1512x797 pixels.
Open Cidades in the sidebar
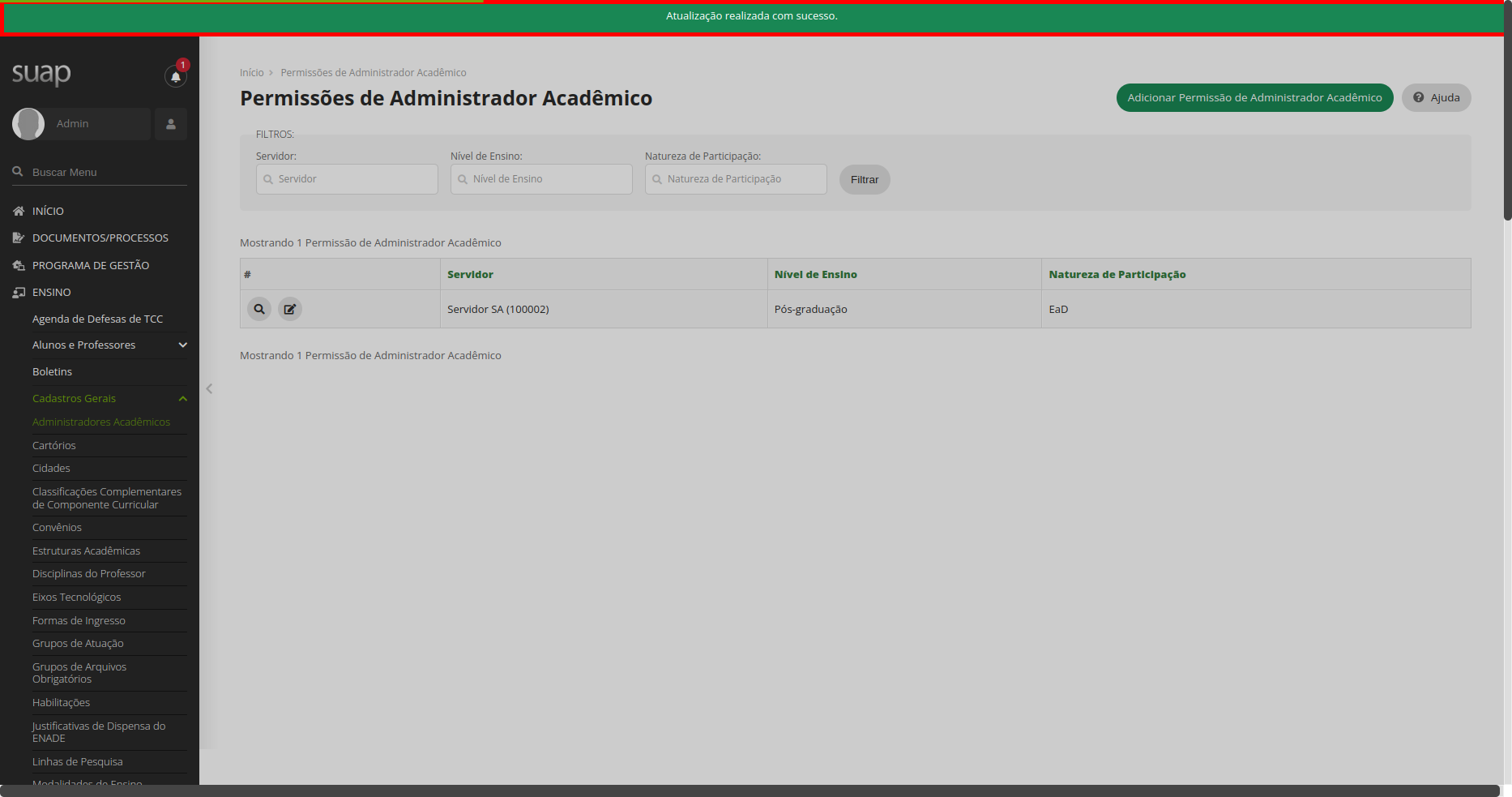[51, 468]
